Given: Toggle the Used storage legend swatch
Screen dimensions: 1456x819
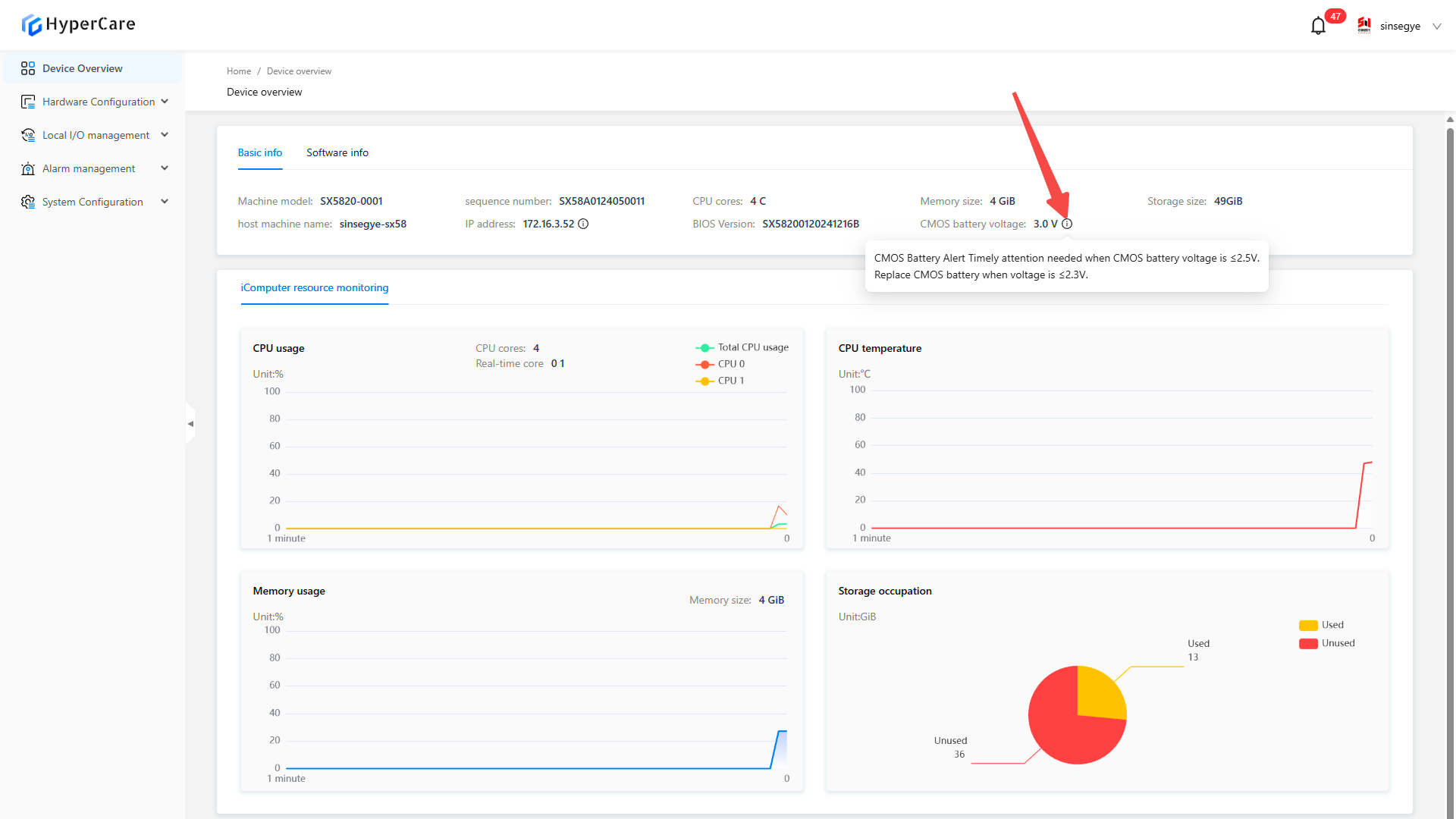Looking at the screenshot, I should [x=1308, y=625].
